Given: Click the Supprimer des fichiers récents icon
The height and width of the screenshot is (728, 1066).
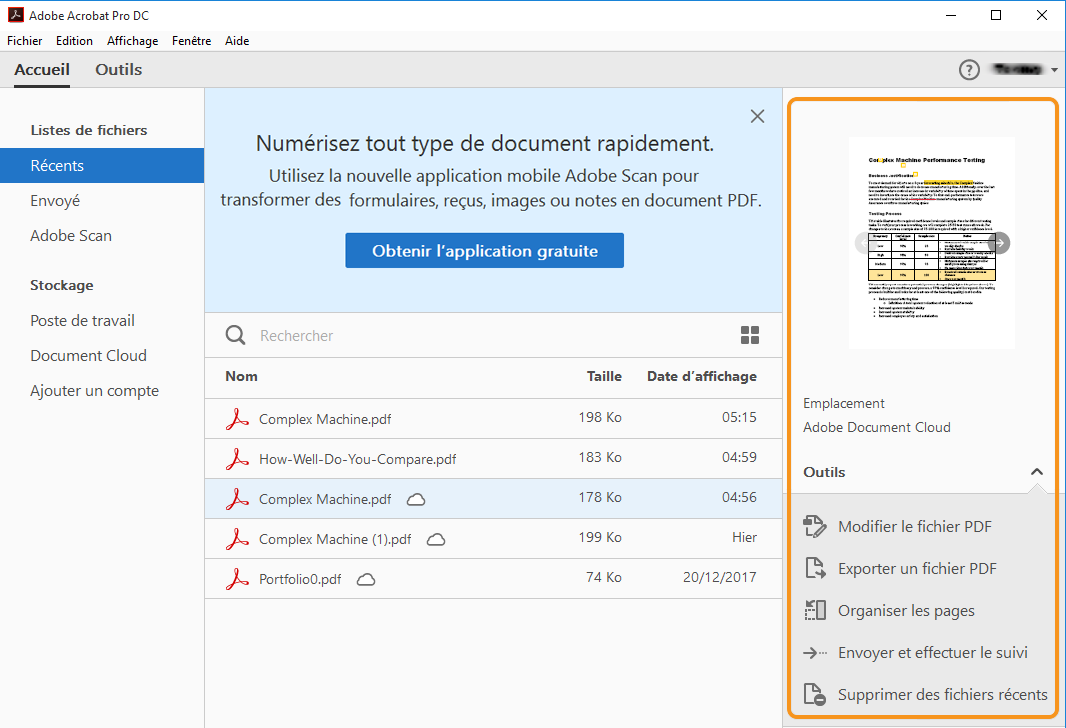Looking at the screenshot, I should tap(815, 695).
